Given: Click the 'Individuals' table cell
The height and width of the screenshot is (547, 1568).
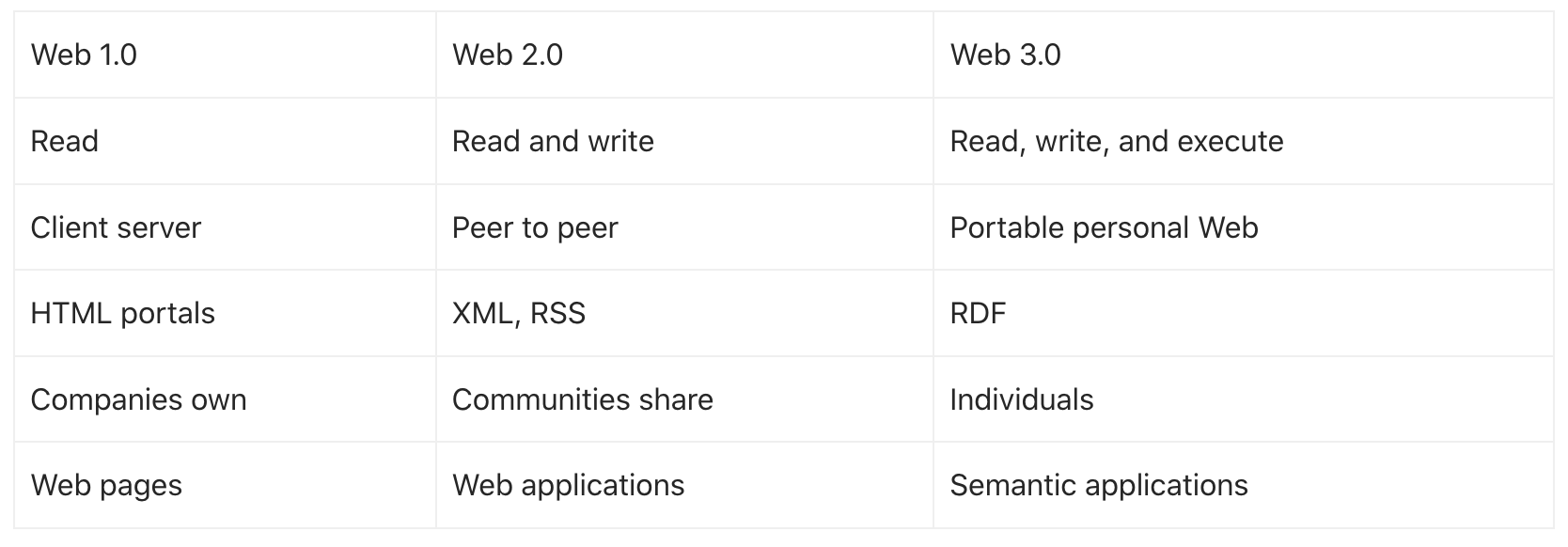Looking at the screenshot, I should [x=1021, y=399].
